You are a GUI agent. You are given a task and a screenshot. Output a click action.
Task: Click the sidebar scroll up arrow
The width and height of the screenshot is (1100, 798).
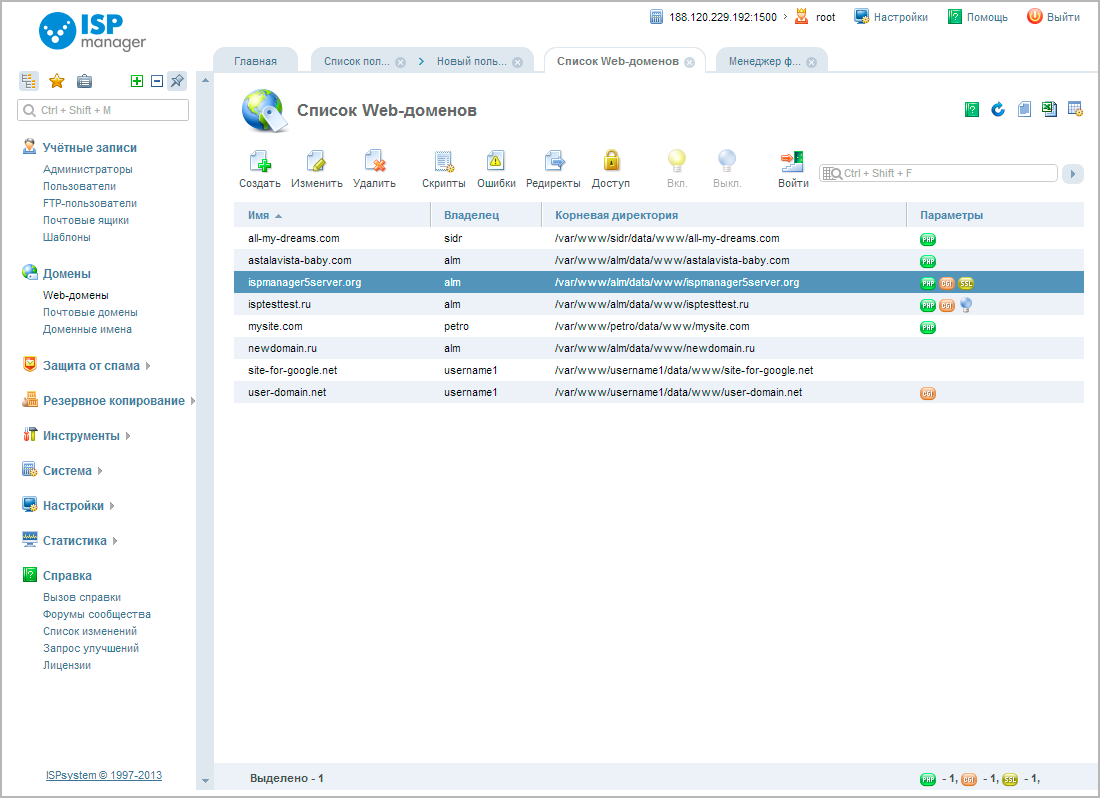(x=205, y=81)
